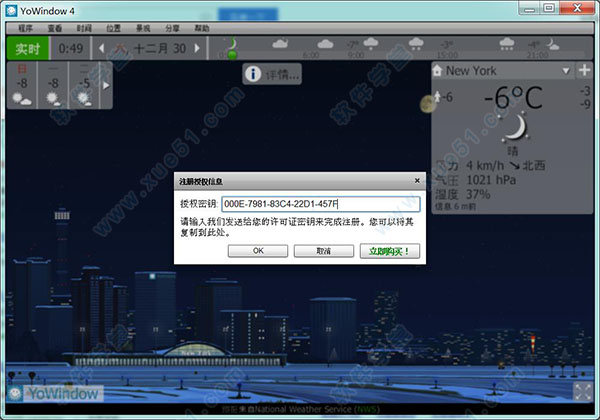Image resolution: width=600 pixels, height=420 pixels.
Task: Open the NWS link in footer
Action: click(366, 410)
